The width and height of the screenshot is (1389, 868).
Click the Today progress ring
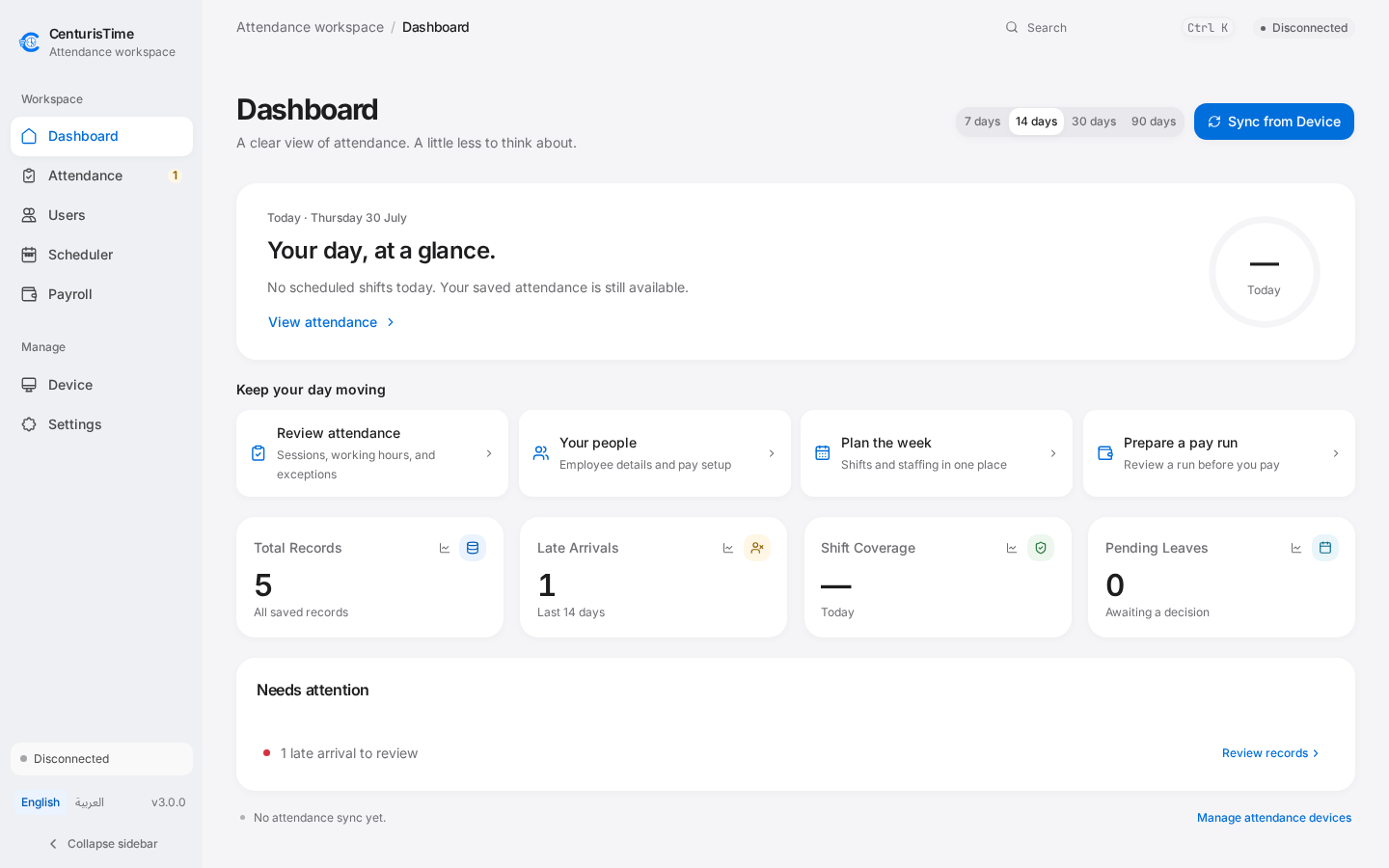(x=1264, y=272)
